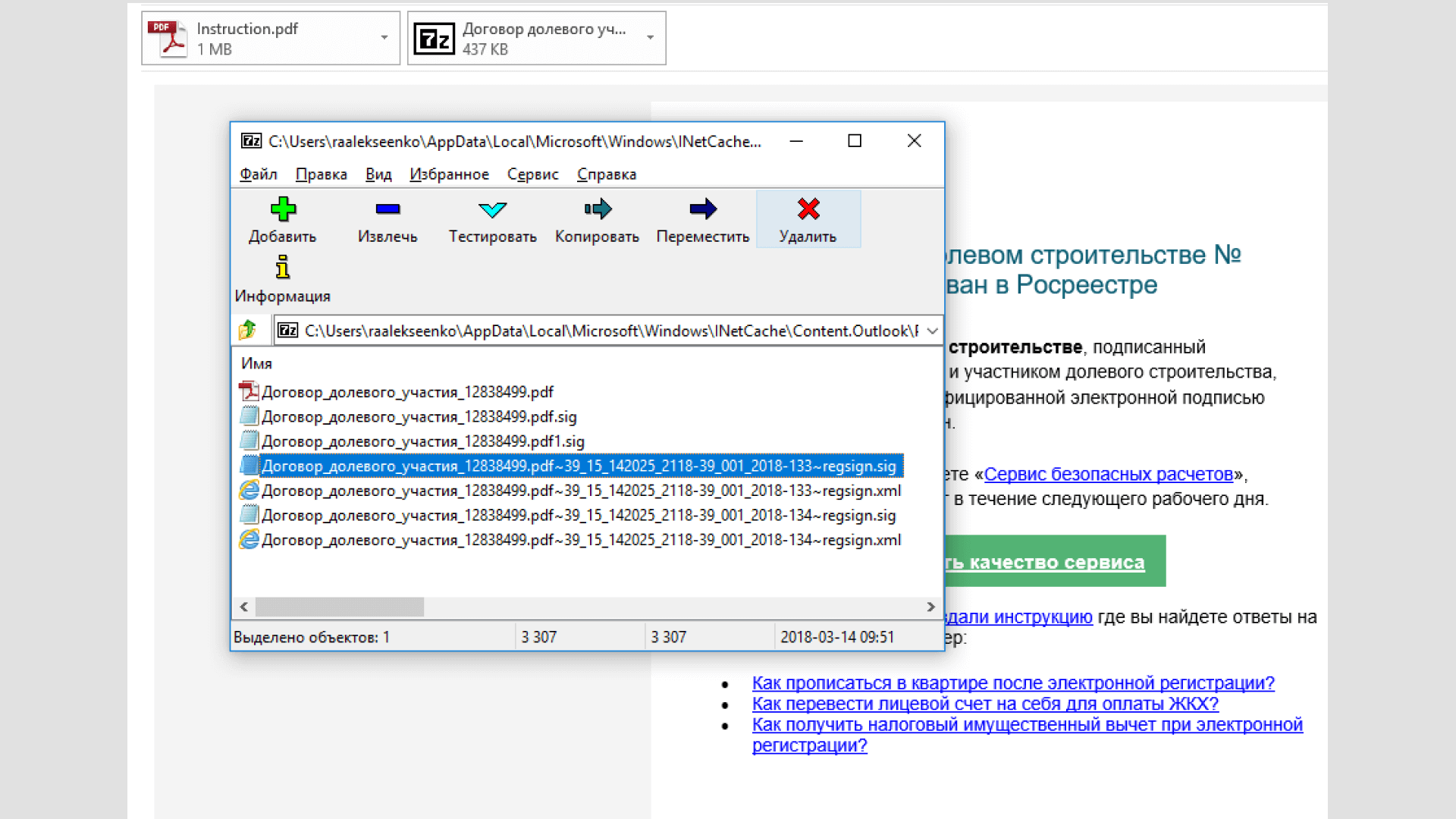The image size is (1456, 819).
Task: Select file Договор_долевого_участия_12838499.pdf
Action: (x=407, y=392)
